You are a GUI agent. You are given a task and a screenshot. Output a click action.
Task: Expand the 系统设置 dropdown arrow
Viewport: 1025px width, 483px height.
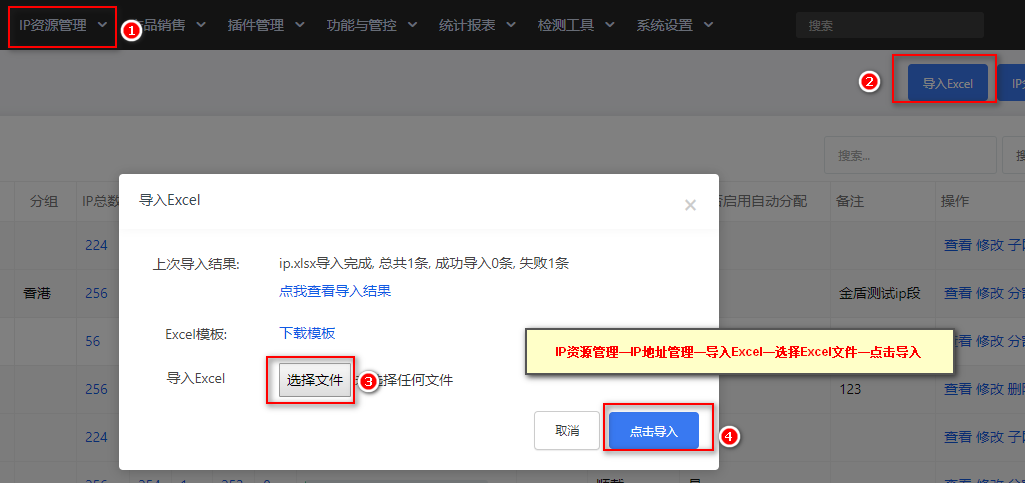[709, 25]
